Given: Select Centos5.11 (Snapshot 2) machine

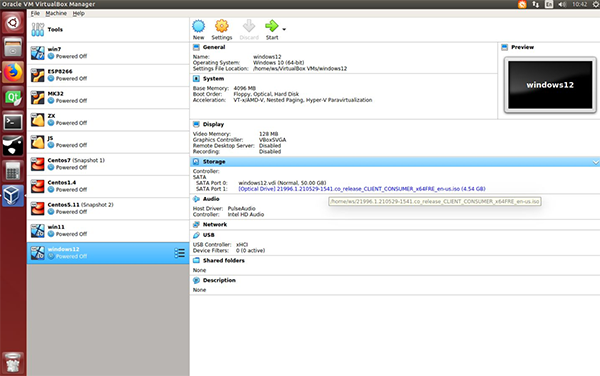Looking at the screenshot, I should click(108, 208).
